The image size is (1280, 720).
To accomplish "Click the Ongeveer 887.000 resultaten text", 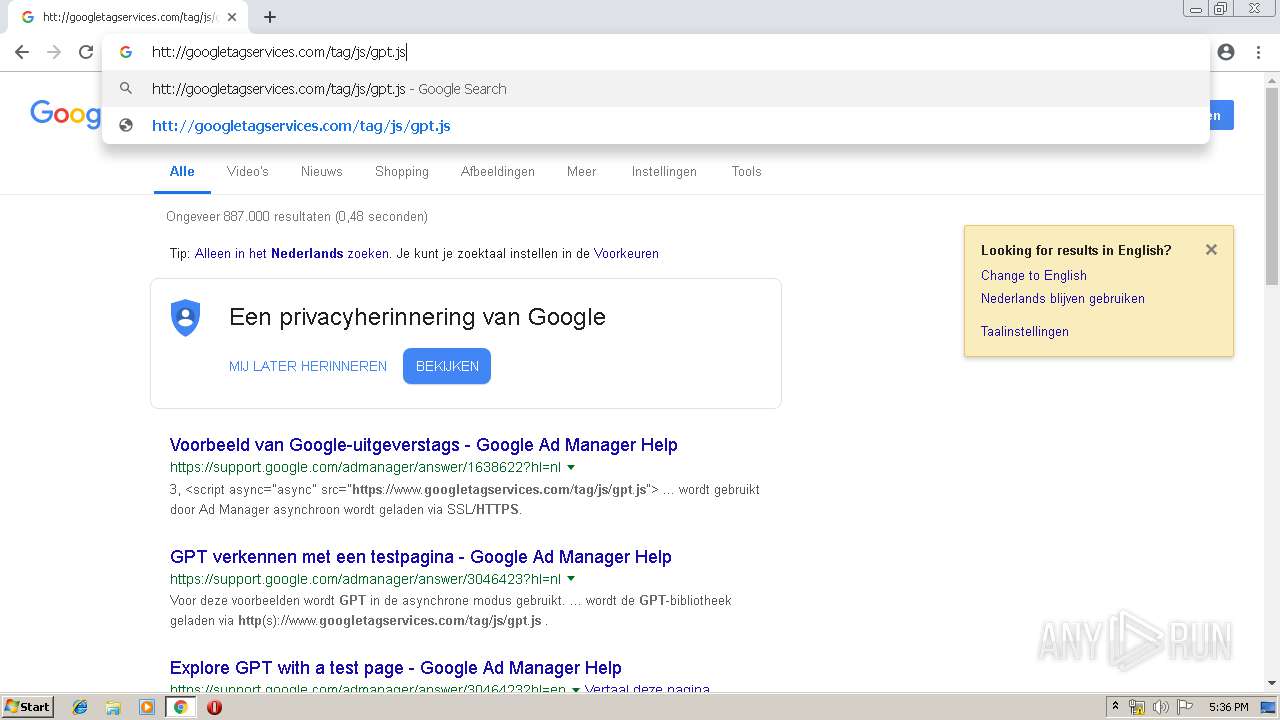I will 297,217.
